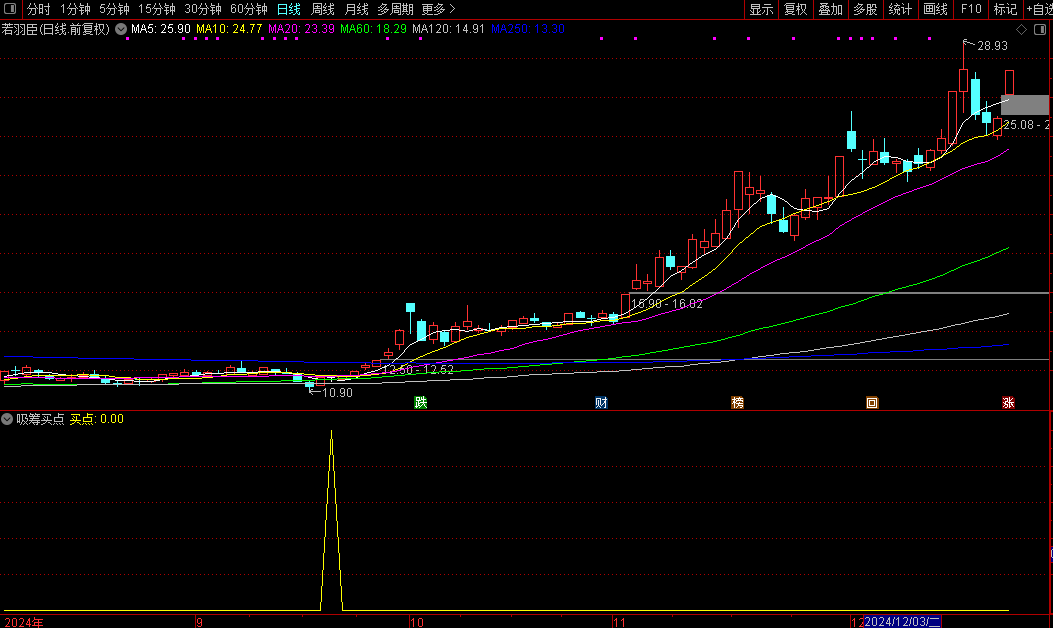This screenshot has width=1053, height=628.
Task: Open the 画线 drawing tools
Action: 935,9
